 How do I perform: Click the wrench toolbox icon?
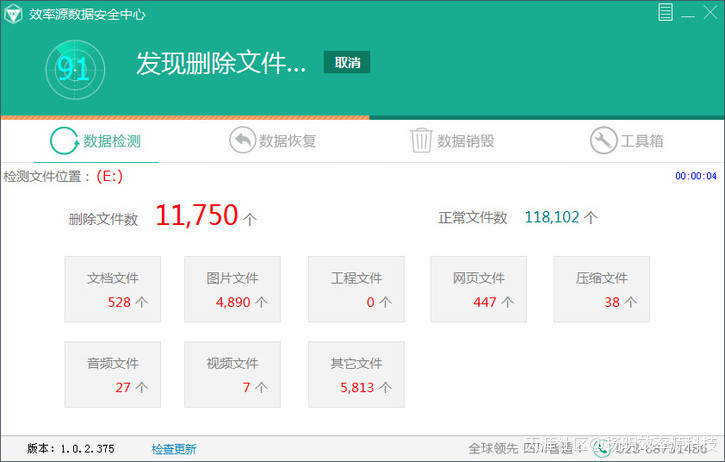click(x=603, y=141)
